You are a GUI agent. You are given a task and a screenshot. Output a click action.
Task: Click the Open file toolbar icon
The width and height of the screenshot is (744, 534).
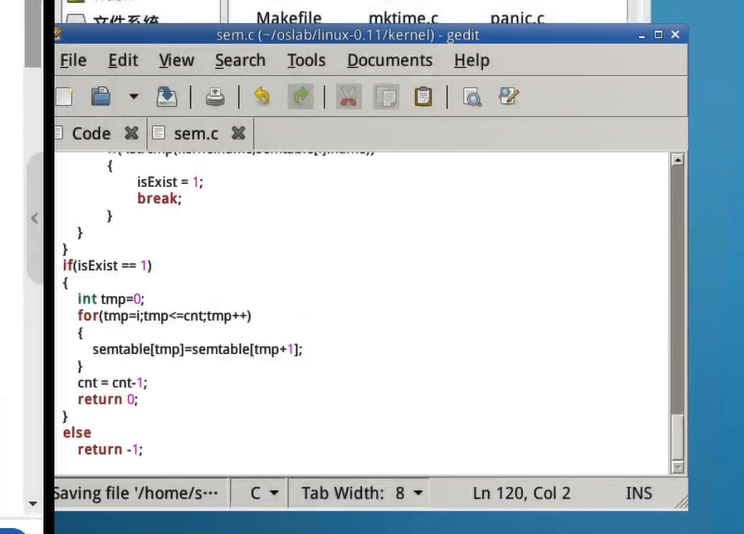(100, 97)
